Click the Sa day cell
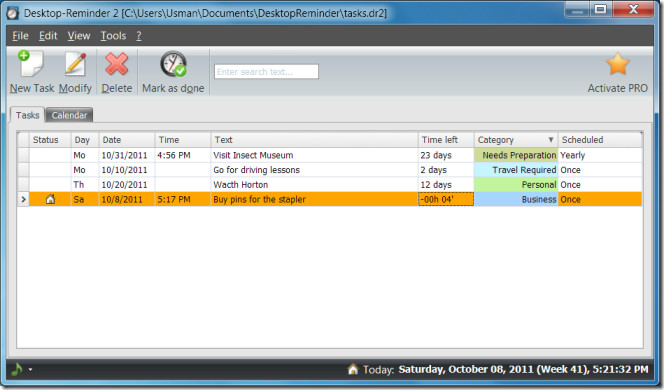The image size is (664, 390). [x=85, y=199]
